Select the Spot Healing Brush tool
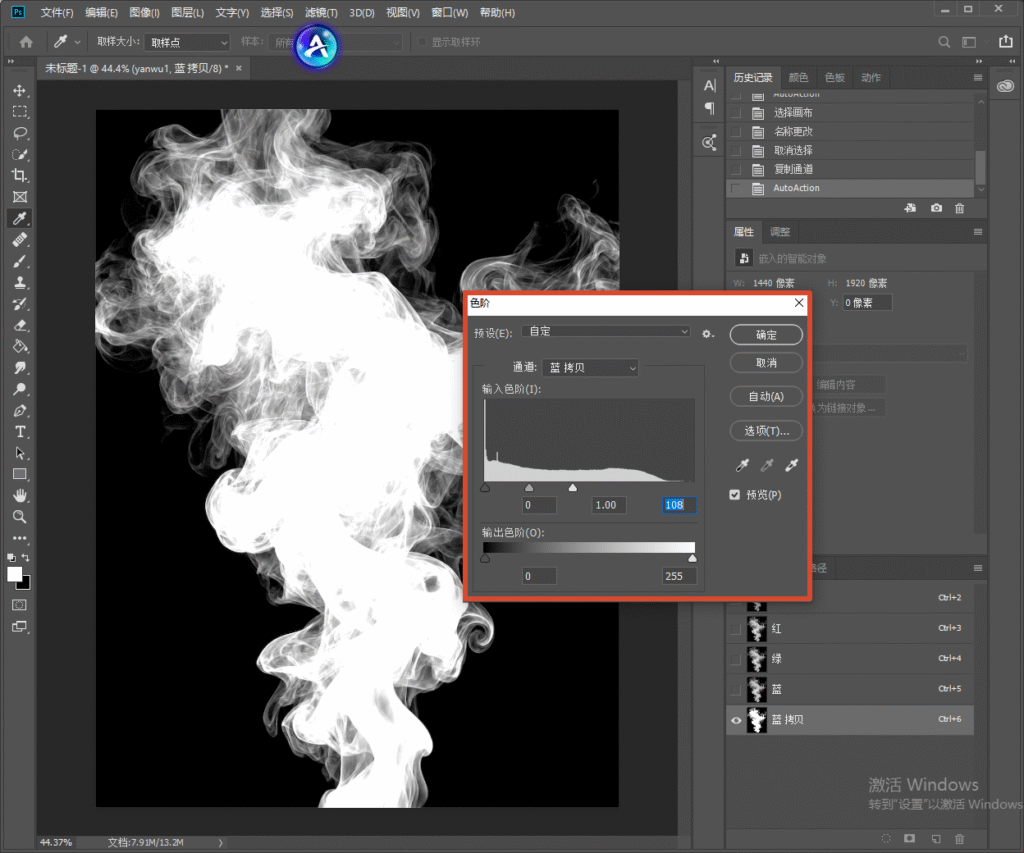Viewport: 1024px width, 853px height. (x=20, y=240)
